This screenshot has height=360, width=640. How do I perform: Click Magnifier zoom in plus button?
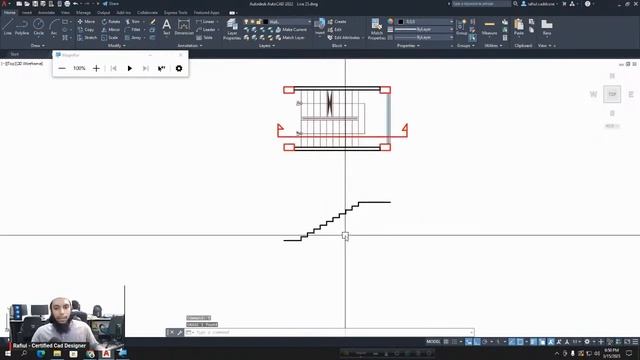[x=96, y=68]
